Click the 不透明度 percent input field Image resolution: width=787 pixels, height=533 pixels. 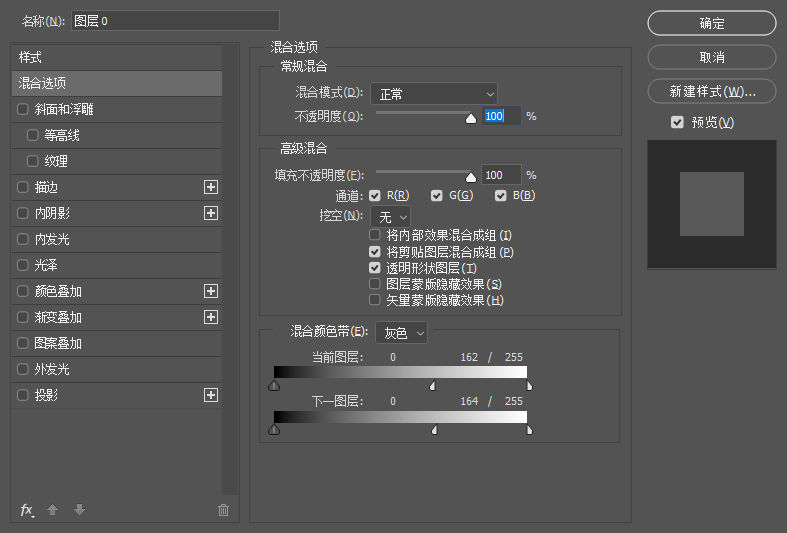[x=501, y=116]
